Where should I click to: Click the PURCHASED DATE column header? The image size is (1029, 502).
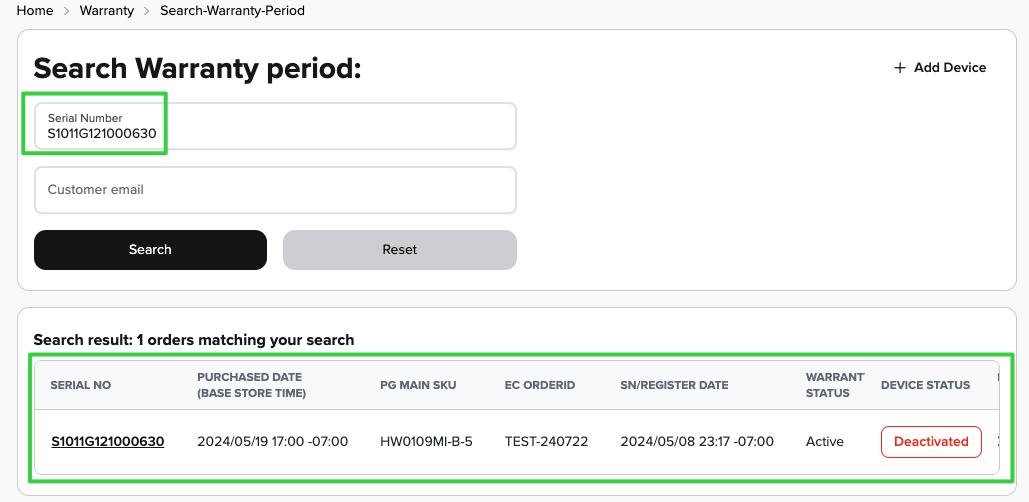(251, 385)
